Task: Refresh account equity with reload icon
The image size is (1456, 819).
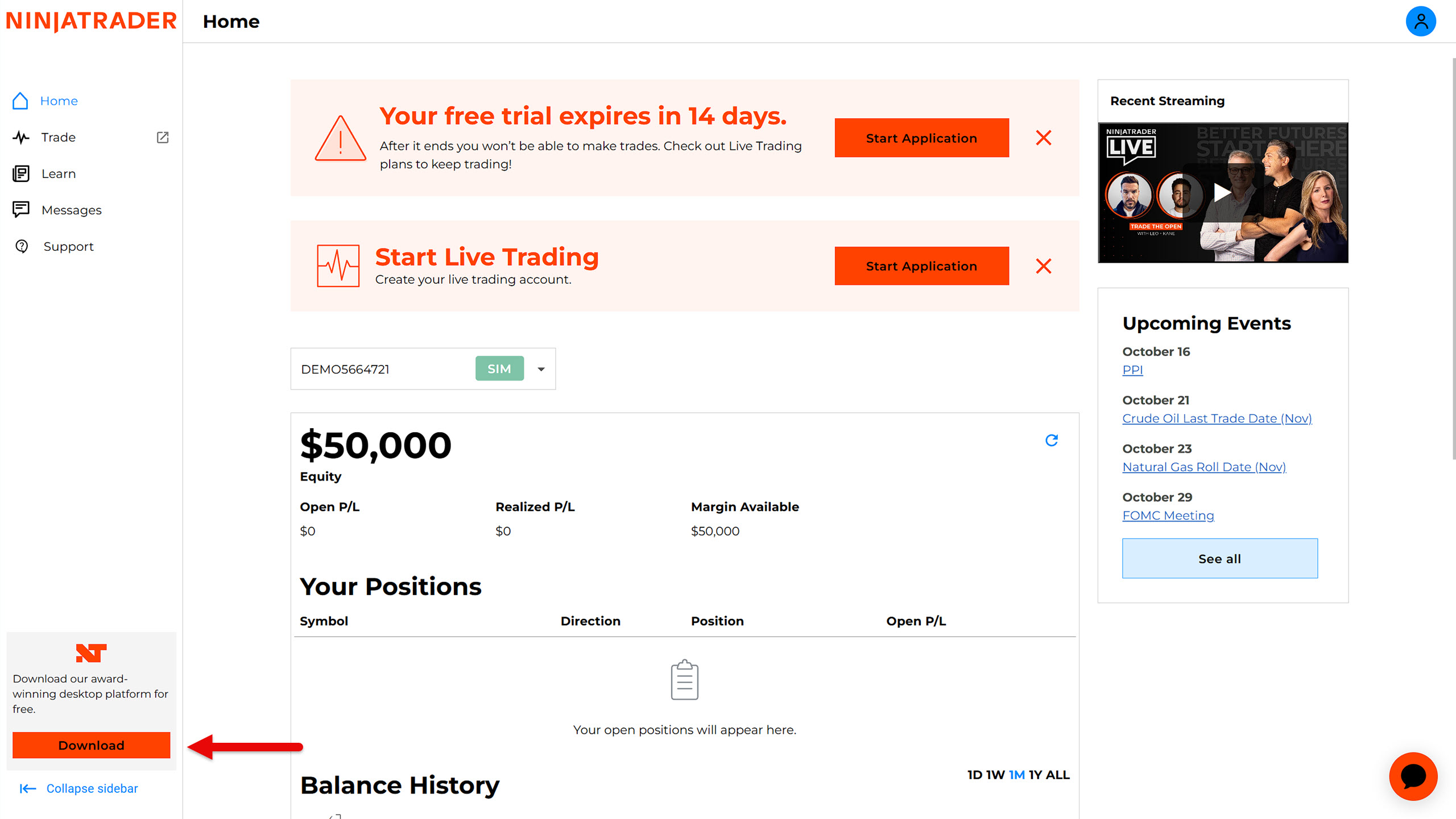Action: 1051,440
